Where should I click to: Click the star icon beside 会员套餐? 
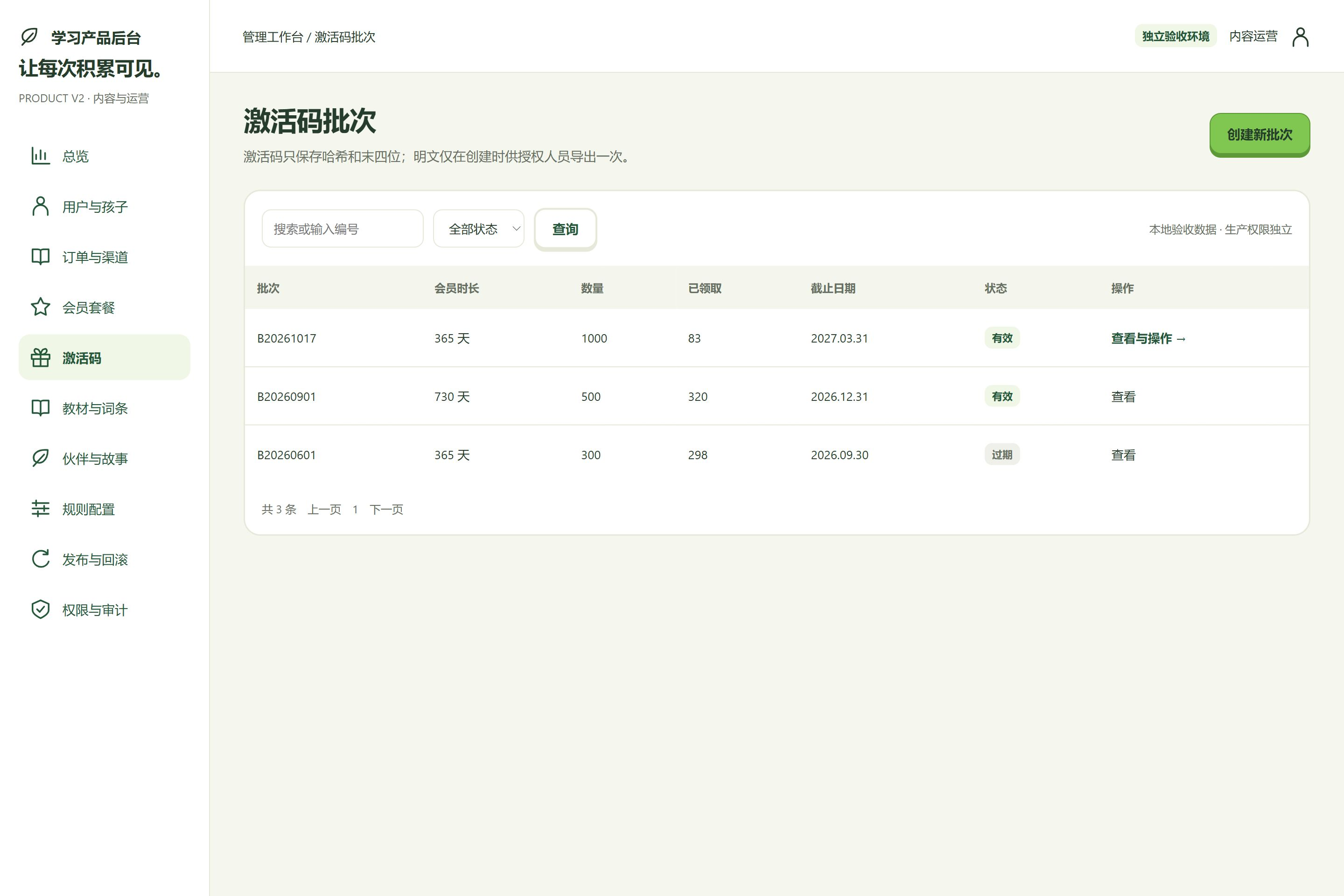[x=41, y=307]
